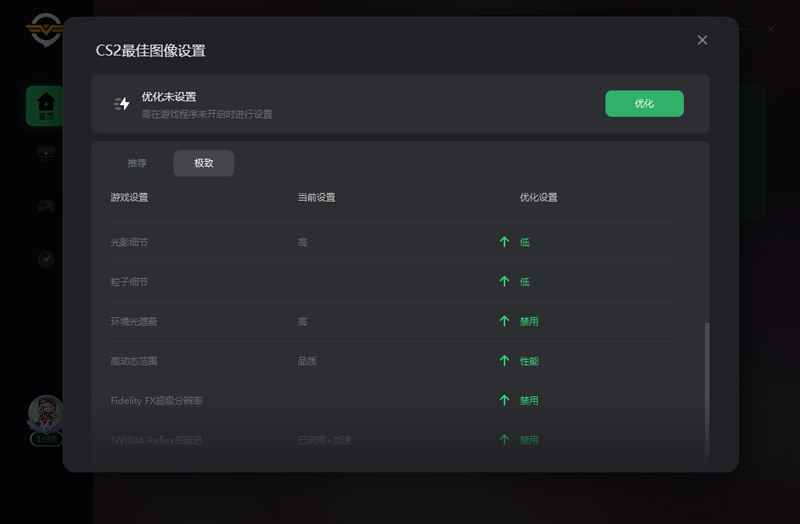Screen dimensions: 800x524
Task: Click the 当前设置 column header
Action: [316, 197]
